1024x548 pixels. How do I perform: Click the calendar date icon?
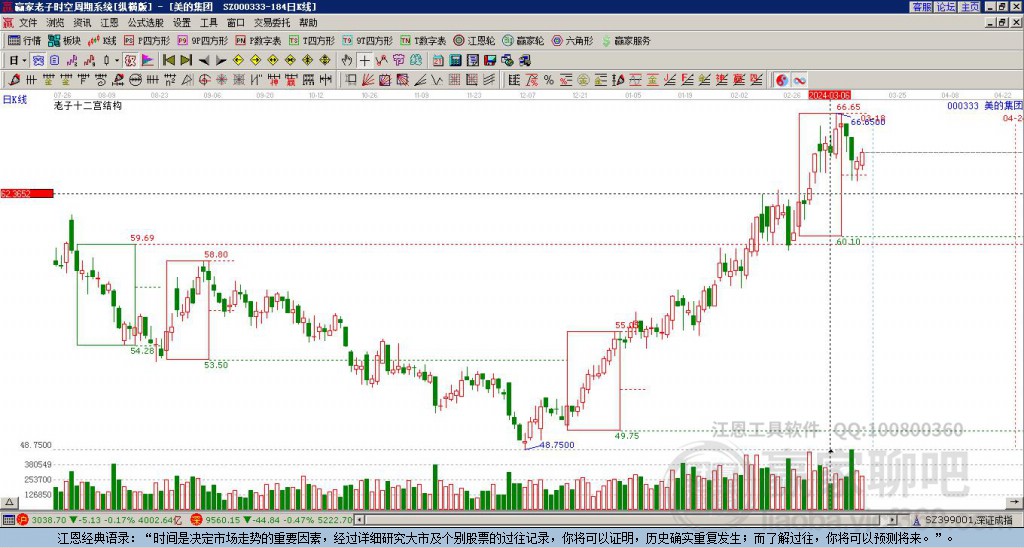coord(438,60)
